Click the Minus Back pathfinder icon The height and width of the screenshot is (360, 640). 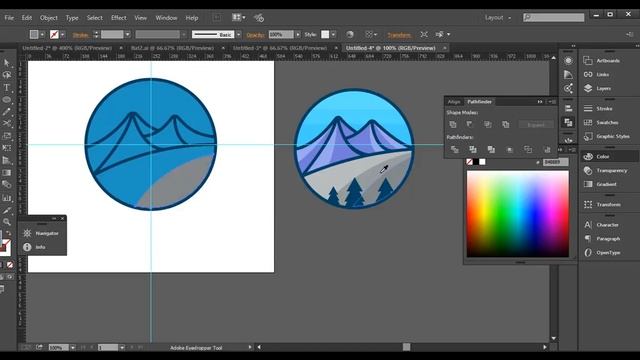coord(547,150)
